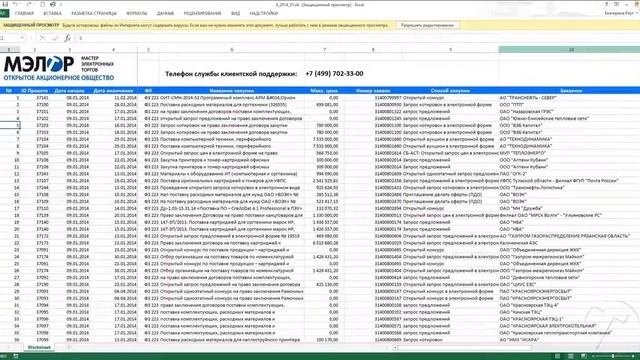Select column header 9
The width and height of the screenshot is (640, 360).
pyautogui.click(x=450, y=49)
